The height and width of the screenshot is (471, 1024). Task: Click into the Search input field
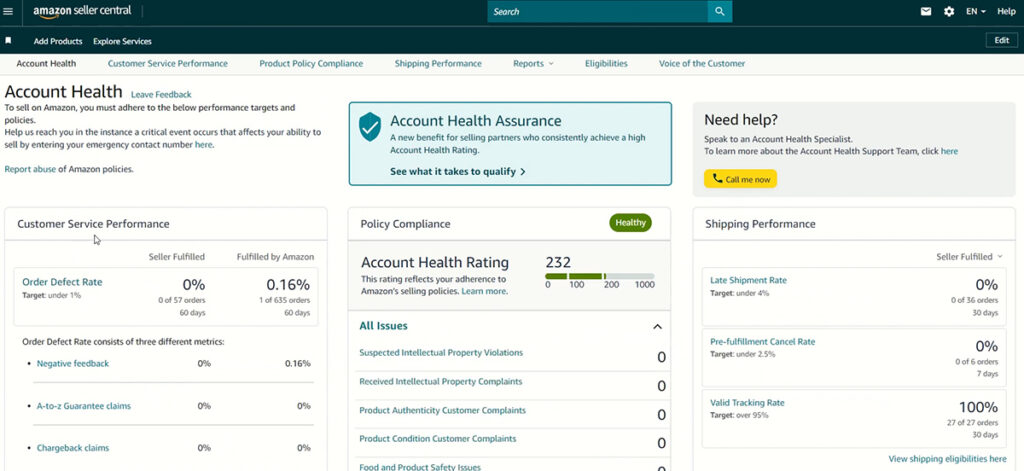pos(598,12)
